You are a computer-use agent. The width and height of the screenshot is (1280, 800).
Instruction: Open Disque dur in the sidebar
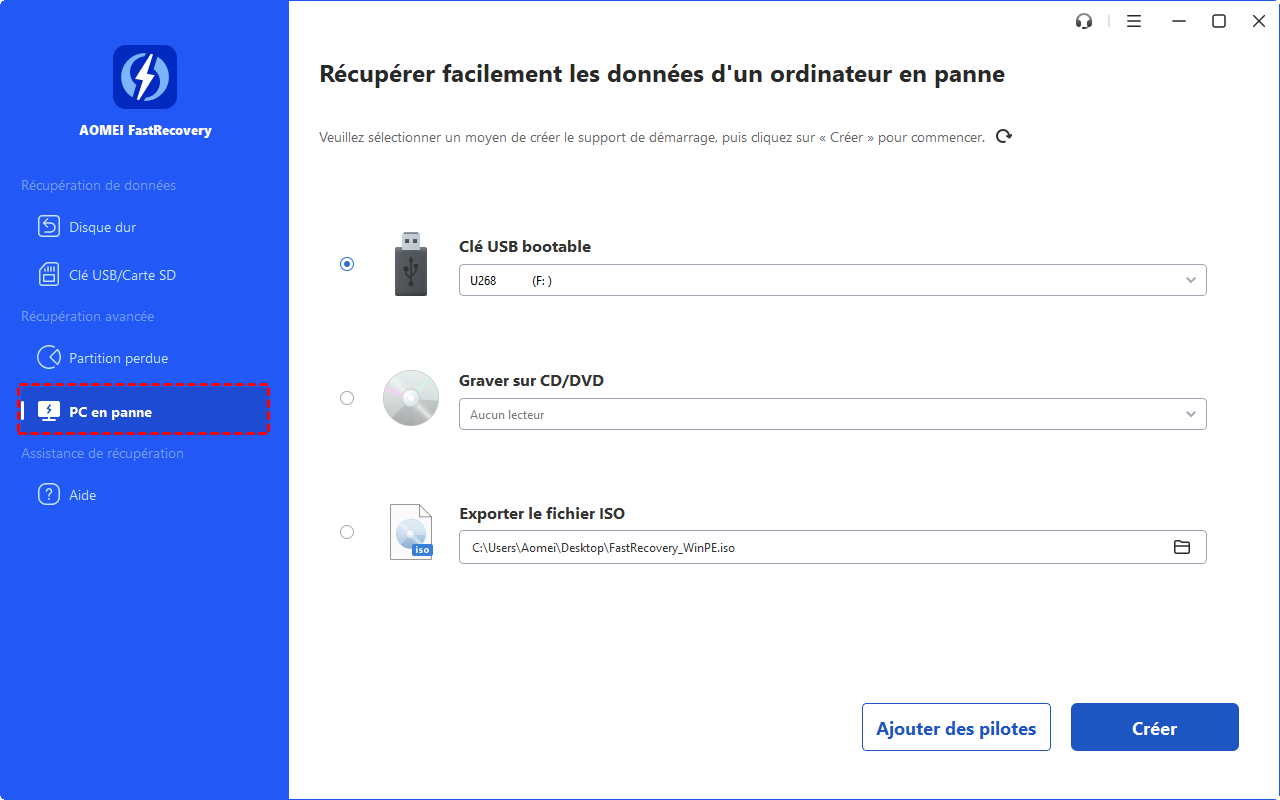pyautogui.click(x=102, y=227)
